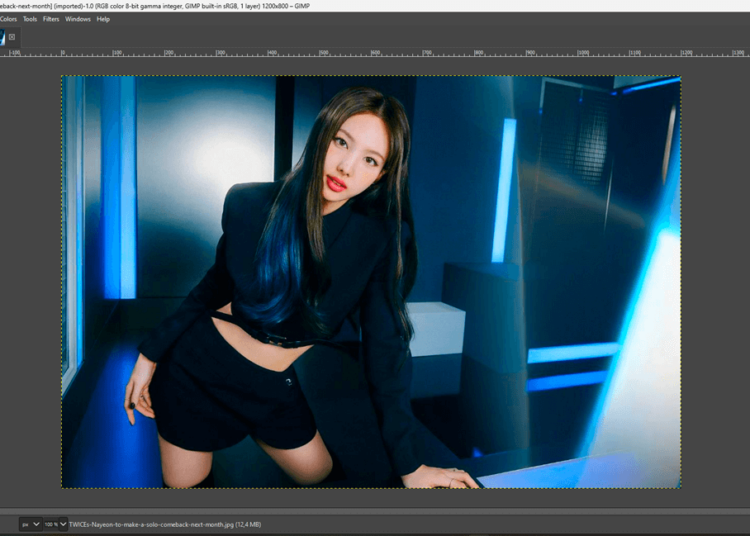
Task: Open the Help menu
Action: (x=103, y=19)
